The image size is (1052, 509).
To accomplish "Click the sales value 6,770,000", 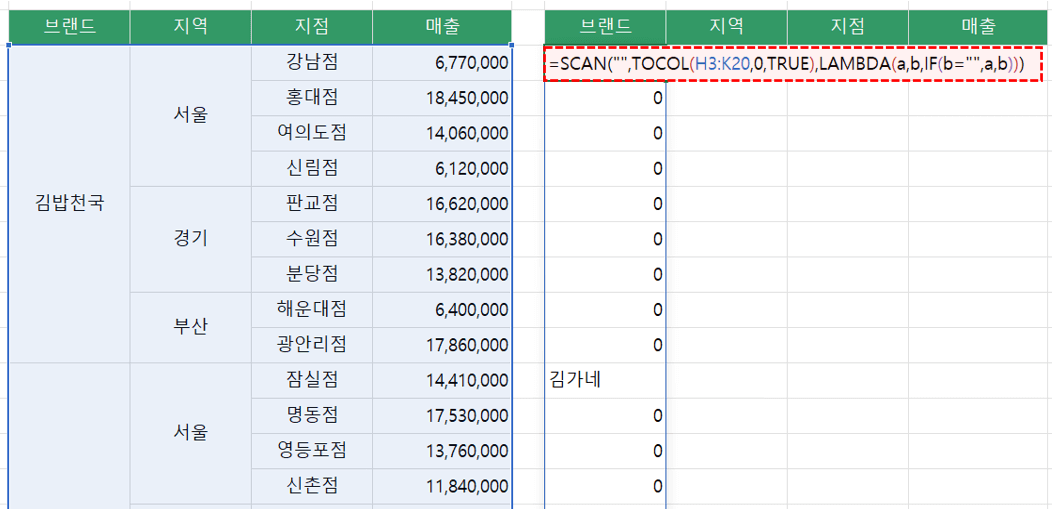I will coord(442,63).
